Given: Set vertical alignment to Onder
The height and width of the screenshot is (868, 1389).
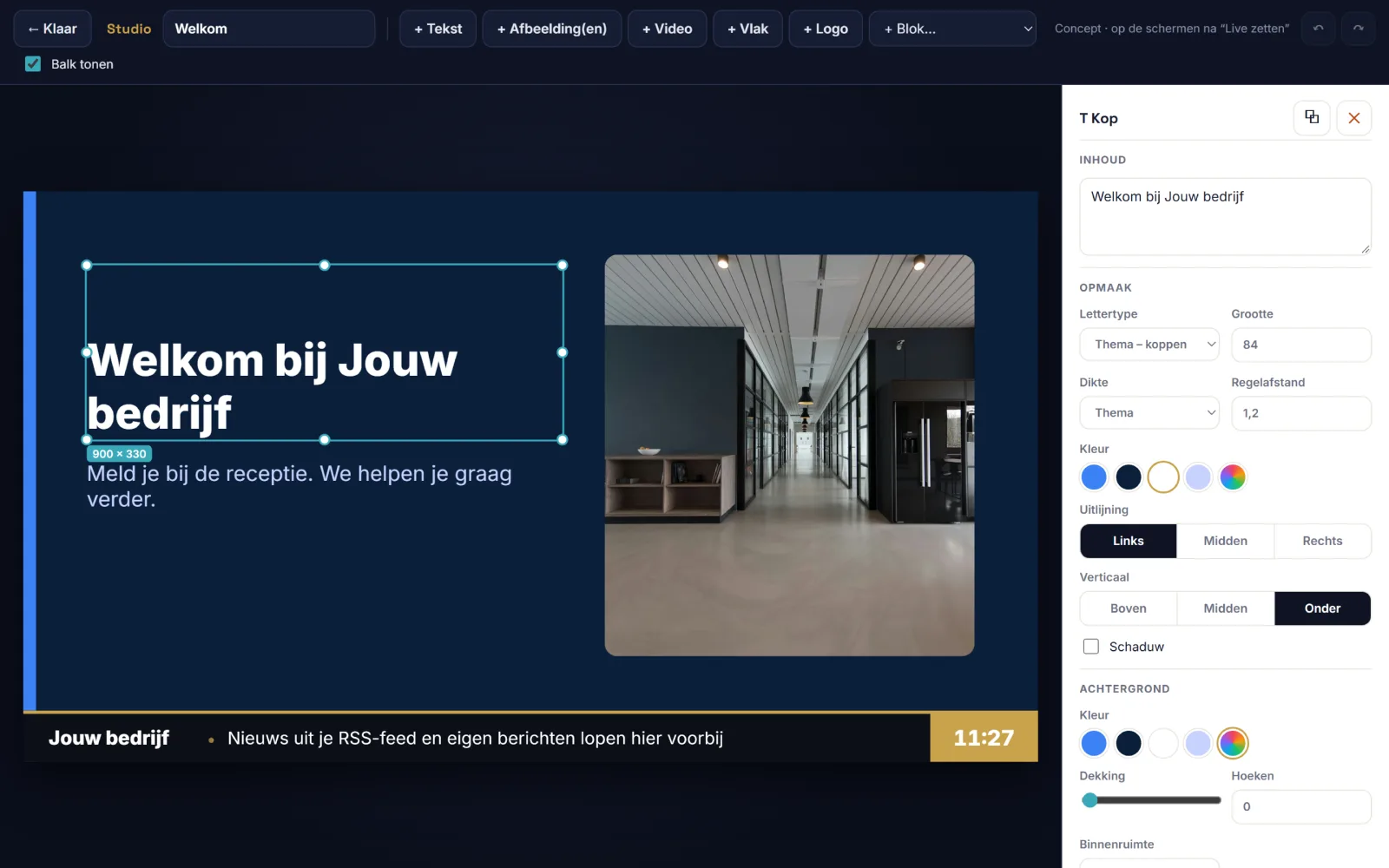Looking at the screenshot, I should [x=1322, y=608].
